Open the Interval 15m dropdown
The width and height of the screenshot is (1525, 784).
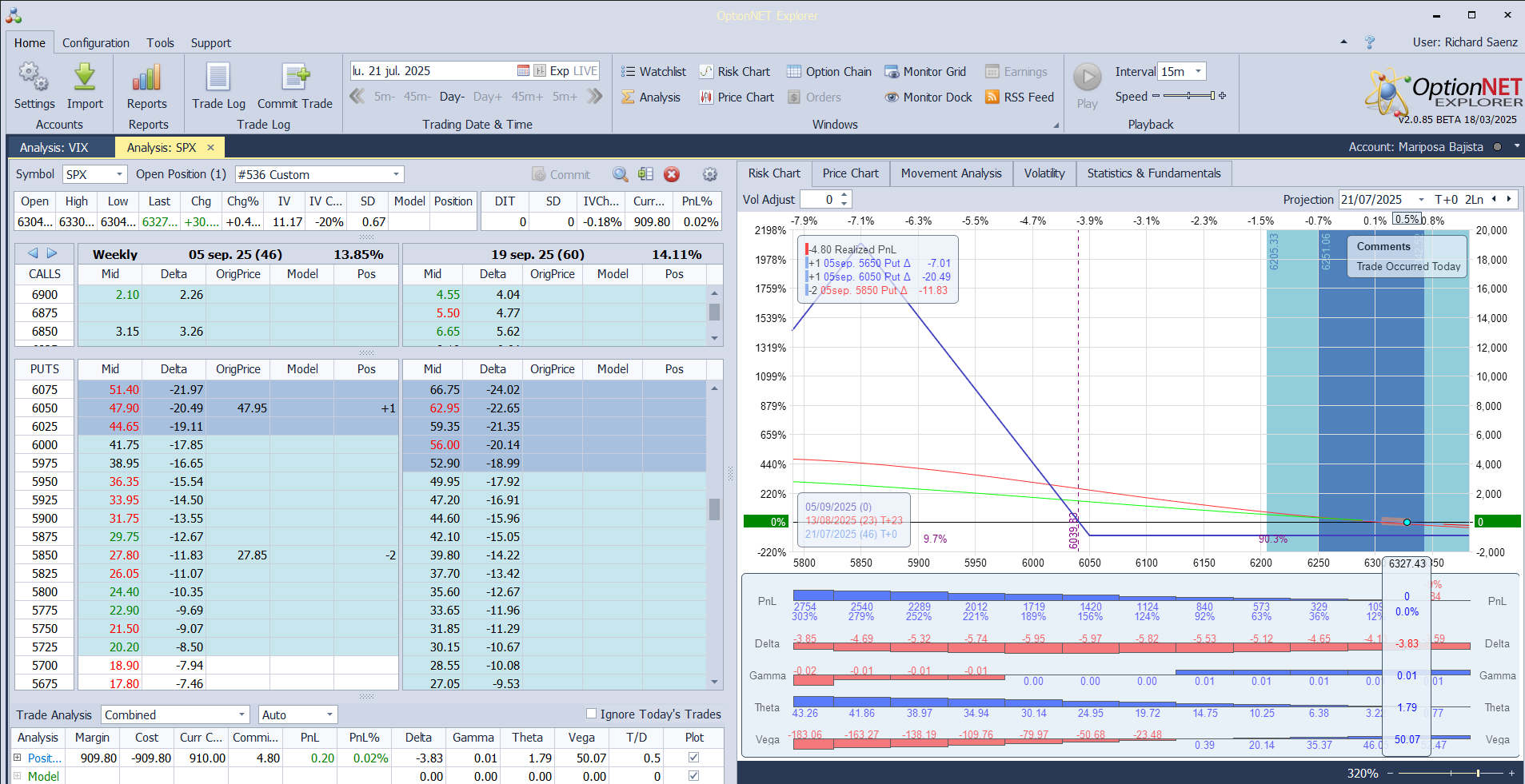(1198, 72)
